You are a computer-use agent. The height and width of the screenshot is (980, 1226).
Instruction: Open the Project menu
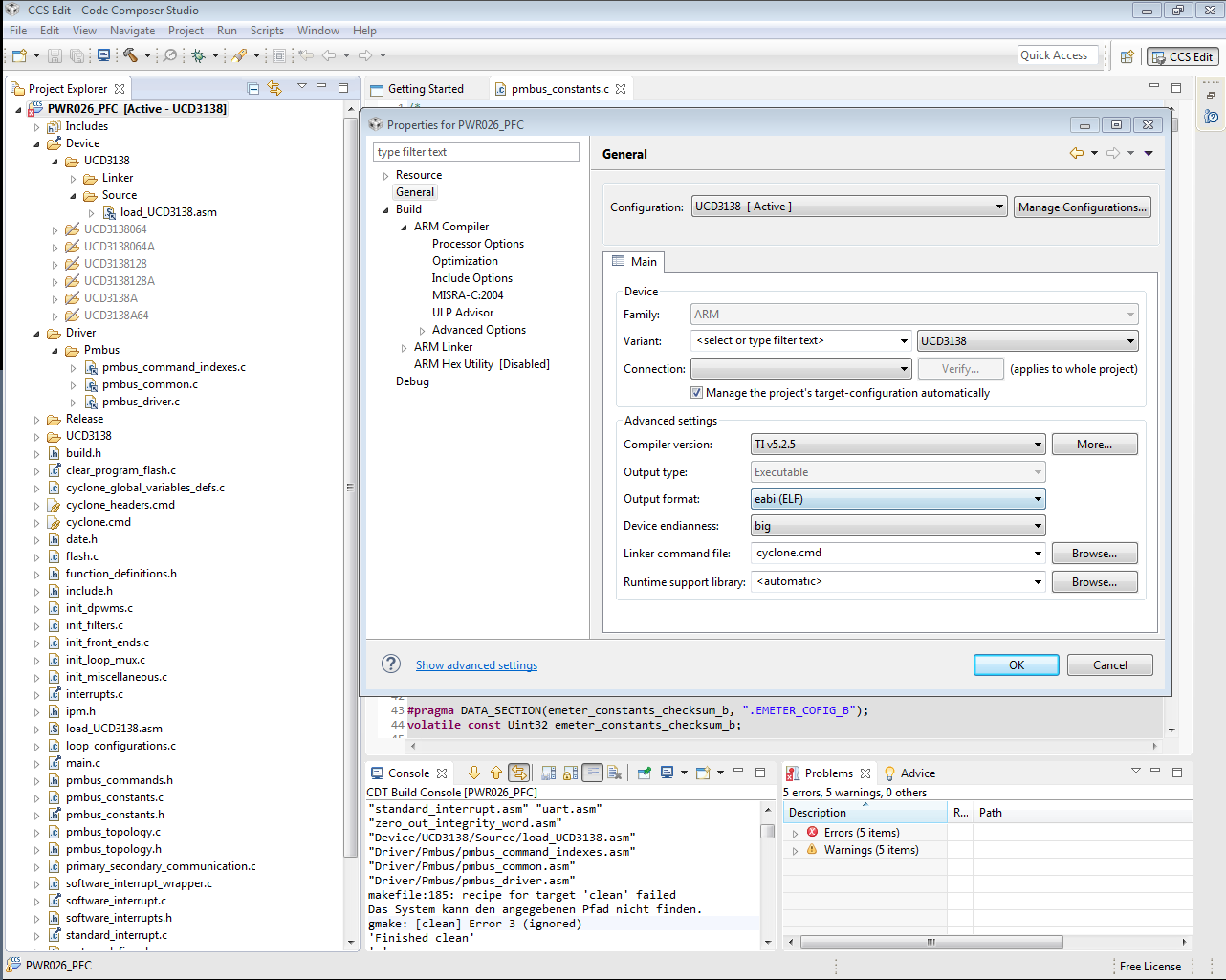[x=186, y=31]
